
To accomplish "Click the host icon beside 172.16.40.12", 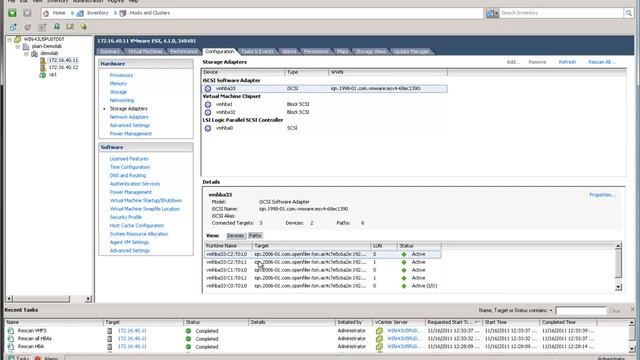I will [42, 67].
